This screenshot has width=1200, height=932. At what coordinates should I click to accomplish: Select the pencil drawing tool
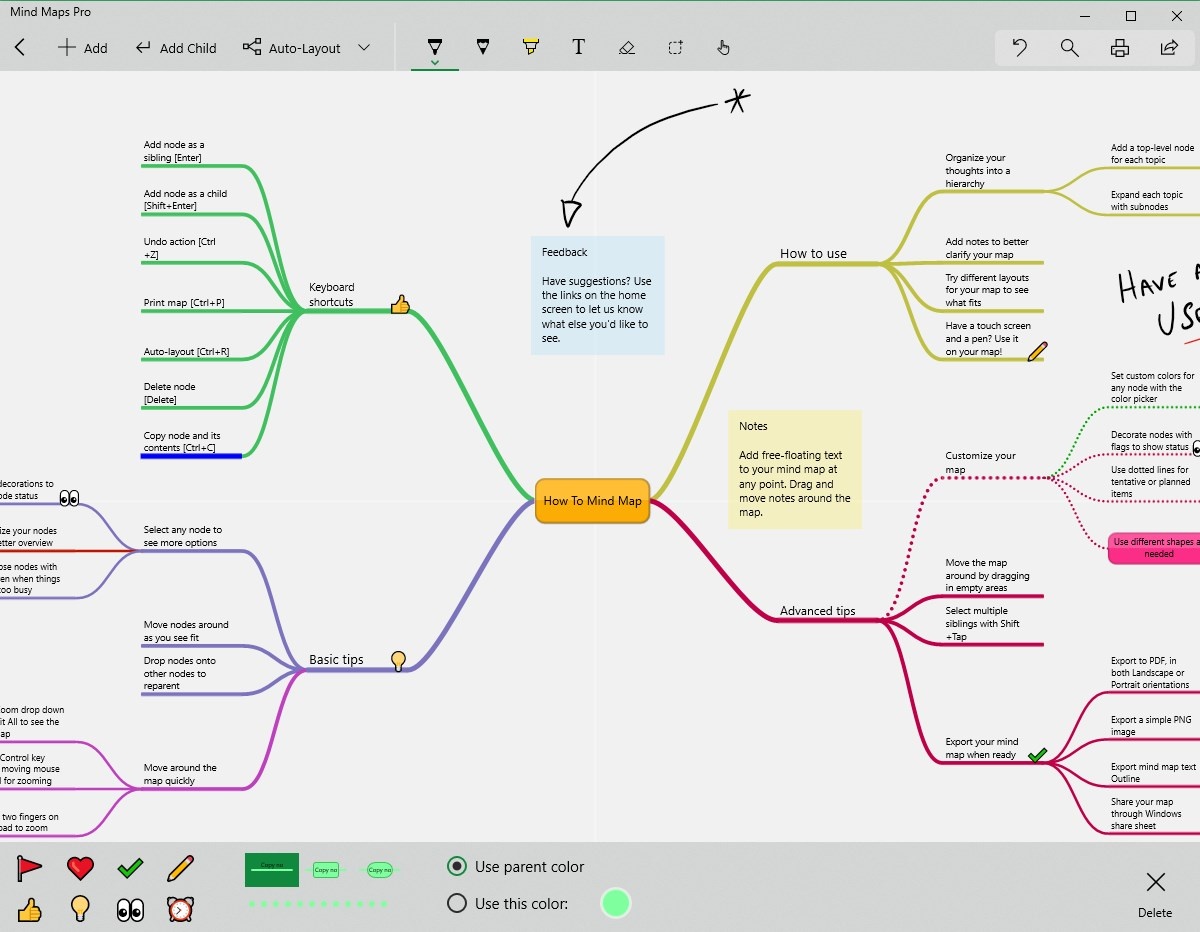[x=483, y=47]
